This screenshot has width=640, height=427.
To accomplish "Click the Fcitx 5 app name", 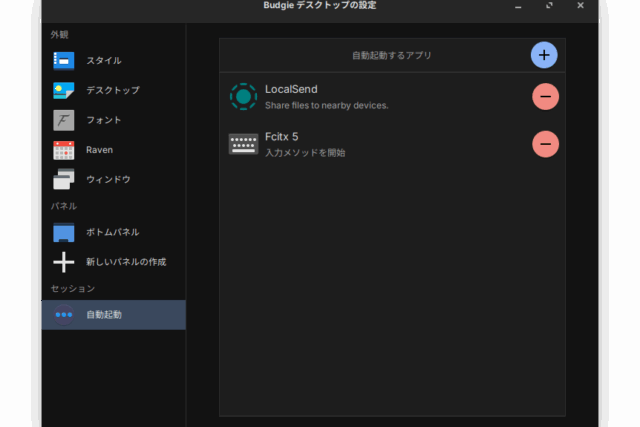I will (282, 137).
